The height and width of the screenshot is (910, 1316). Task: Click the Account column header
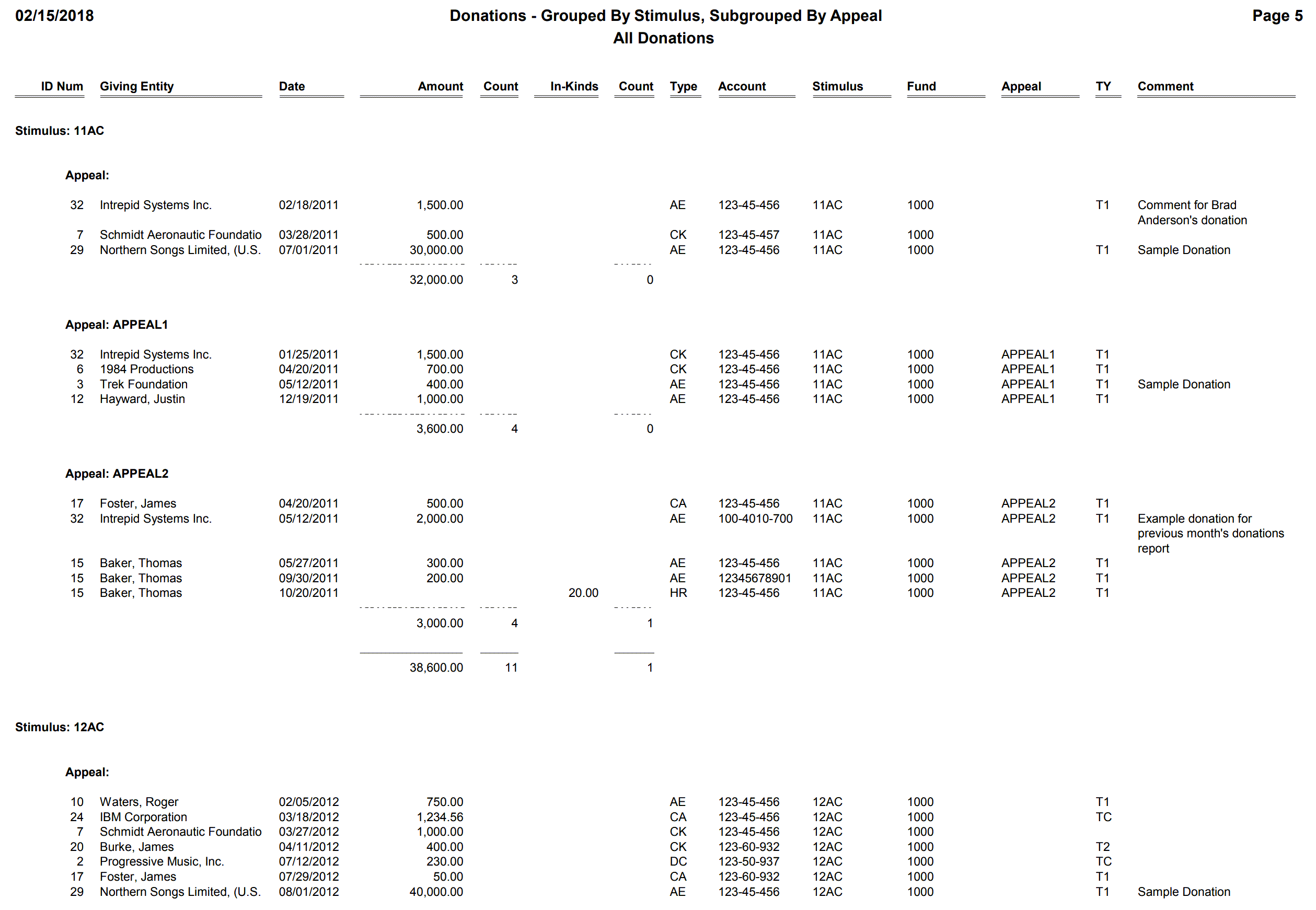(x=742, y=86)
